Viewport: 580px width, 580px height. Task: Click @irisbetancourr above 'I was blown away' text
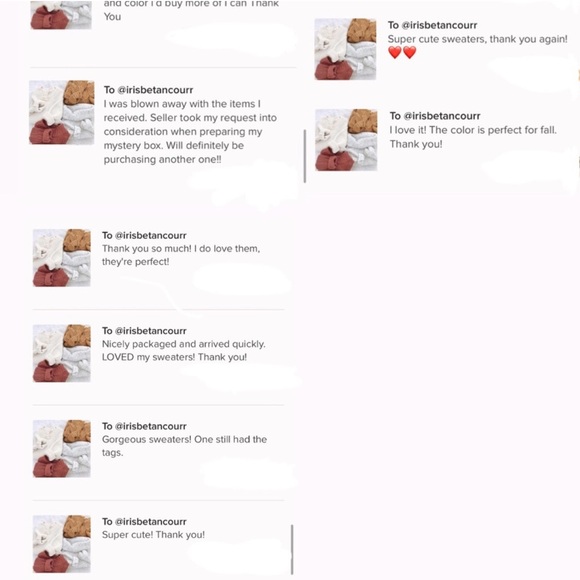tap(155, 90)
